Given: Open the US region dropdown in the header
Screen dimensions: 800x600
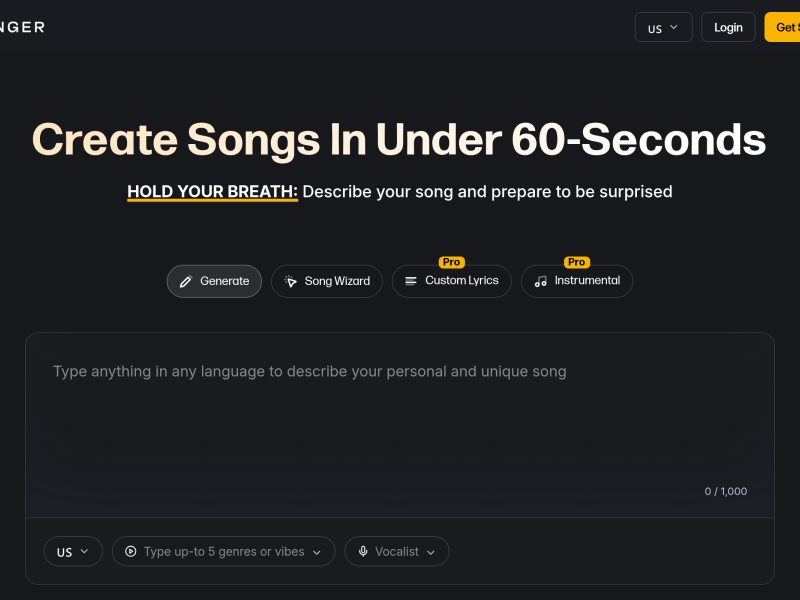Looking at the screenshot, I should coord(663,28).
